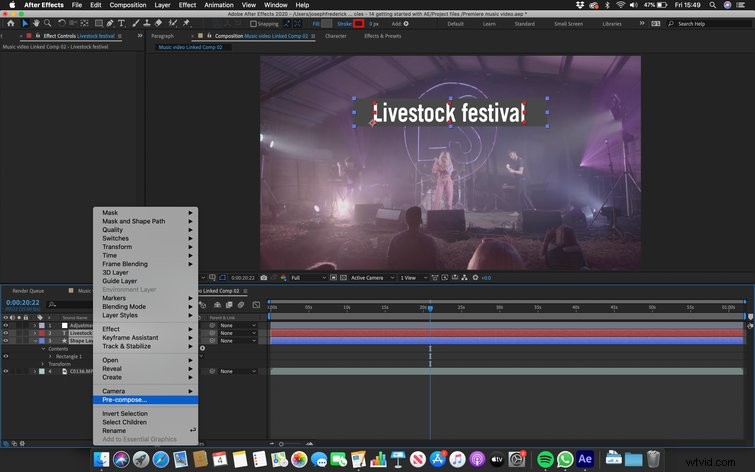Open the Active Camera dropdown

(372, 278)
